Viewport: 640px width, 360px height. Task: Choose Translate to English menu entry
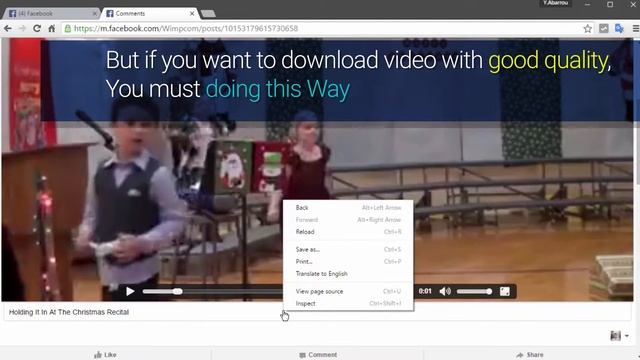tap(348, 274)
